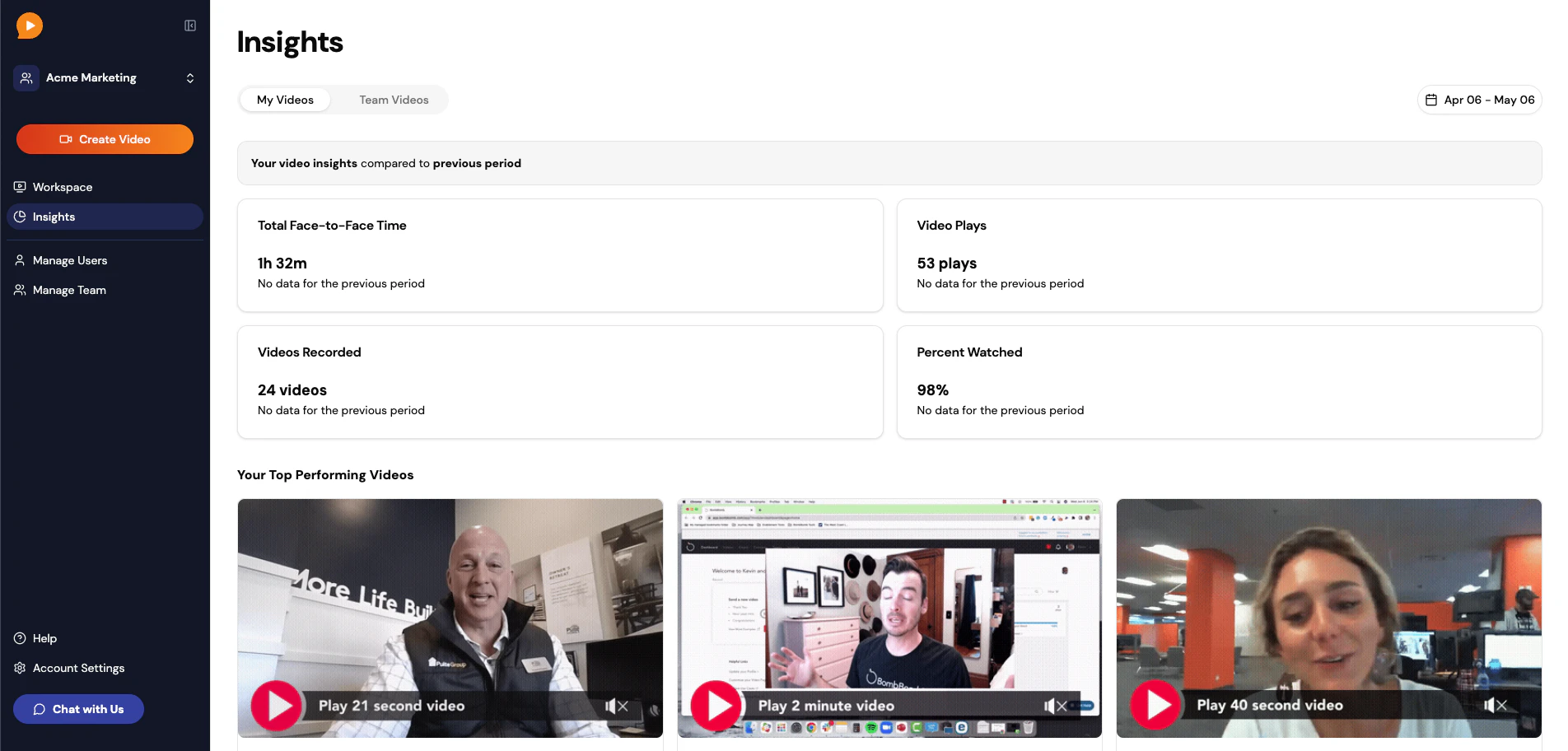Click the Manage Team people icon
Viewport: 1568px width, 751px height.
[20, 290]
